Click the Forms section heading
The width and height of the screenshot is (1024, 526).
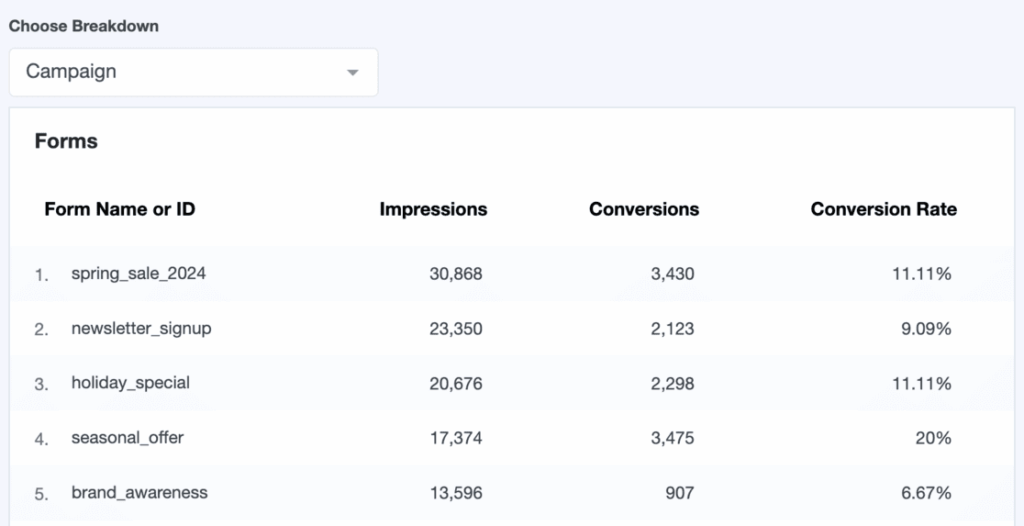click(66, 141)
